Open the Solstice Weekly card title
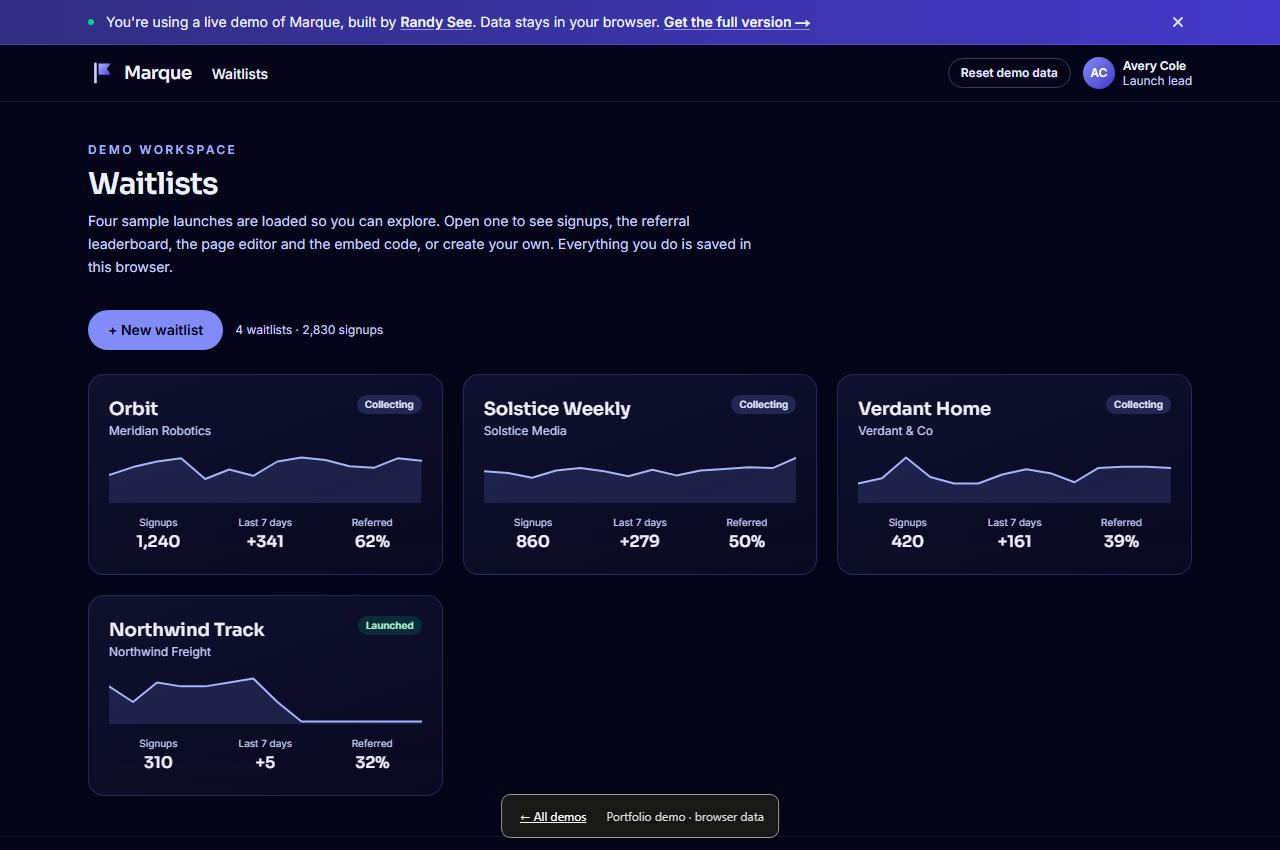 pyautogui.click(x=557, y=408)
